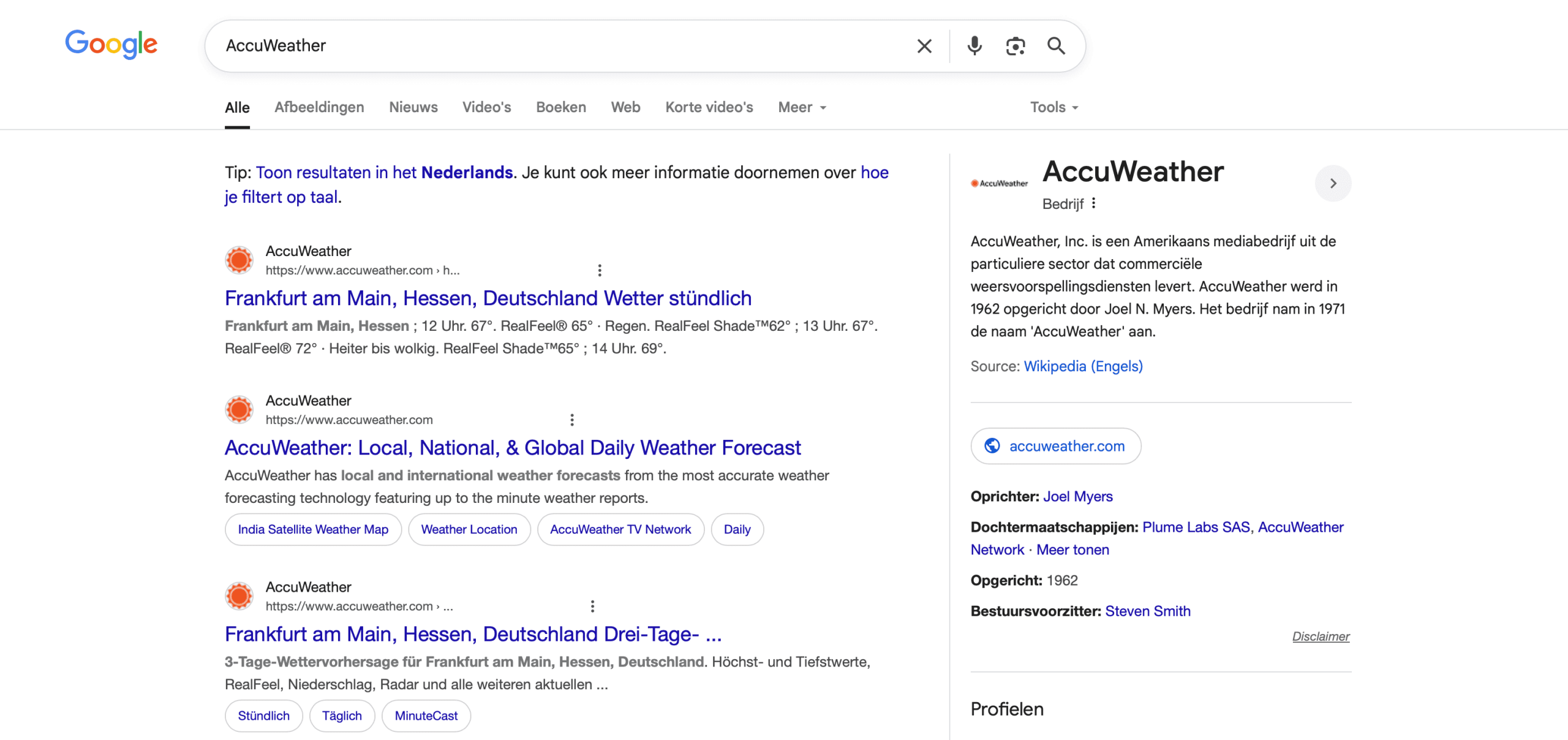
Task: Expand knowledge panel with the right chevron
Action: point(1333,183)
